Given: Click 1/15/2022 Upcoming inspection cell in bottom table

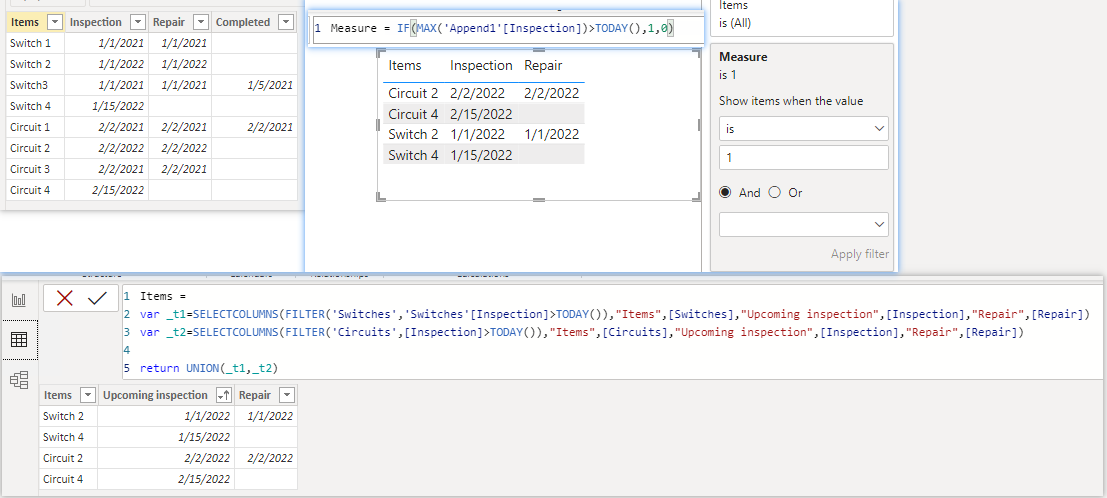Looking at the screenshot, I should point(166,437).
